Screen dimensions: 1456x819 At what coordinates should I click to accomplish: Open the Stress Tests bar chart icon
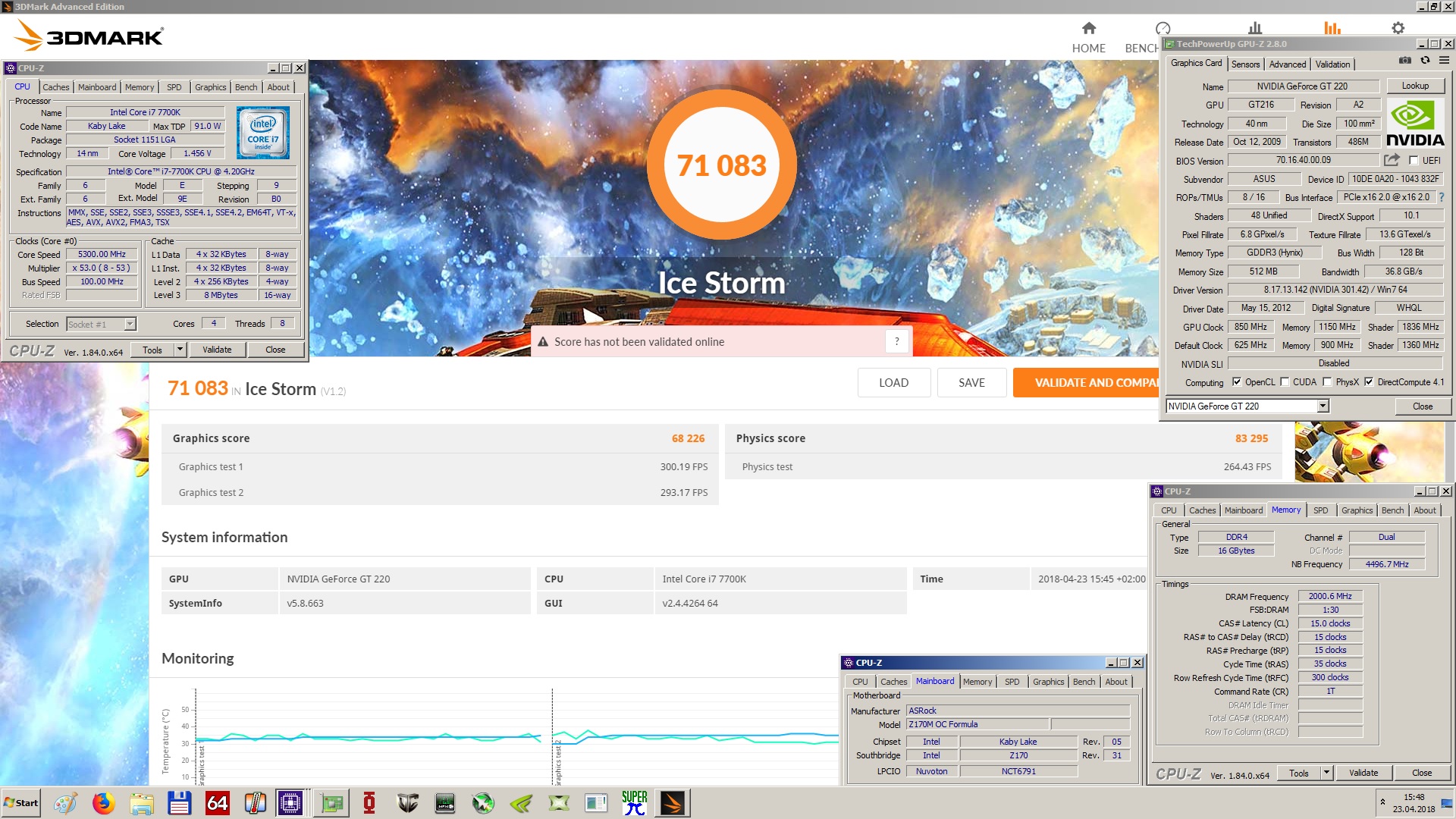pos(1255,28)
